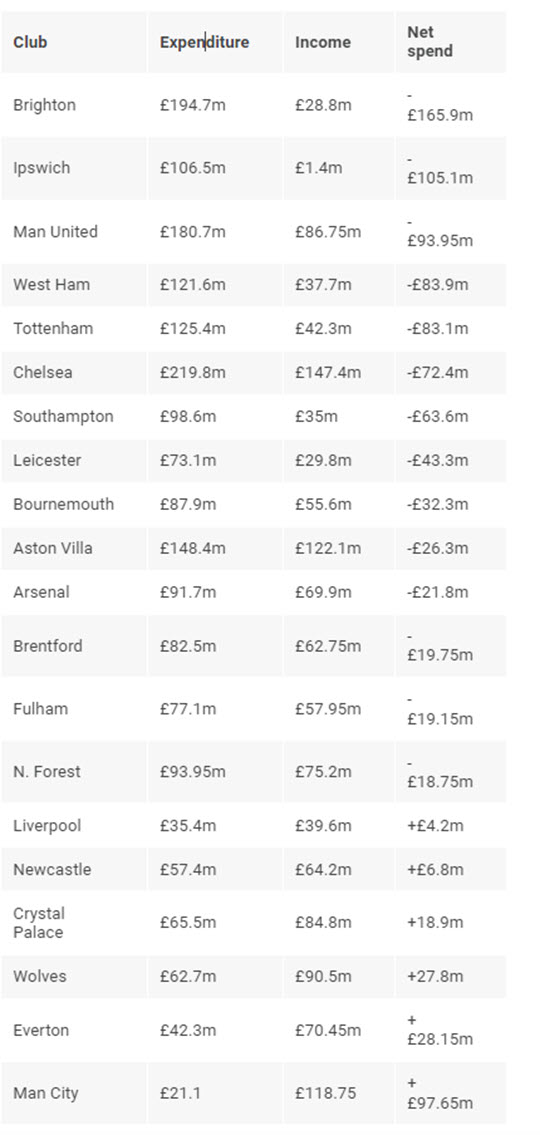
Task: Click the Income column header
Action: (x=323, y=42)
